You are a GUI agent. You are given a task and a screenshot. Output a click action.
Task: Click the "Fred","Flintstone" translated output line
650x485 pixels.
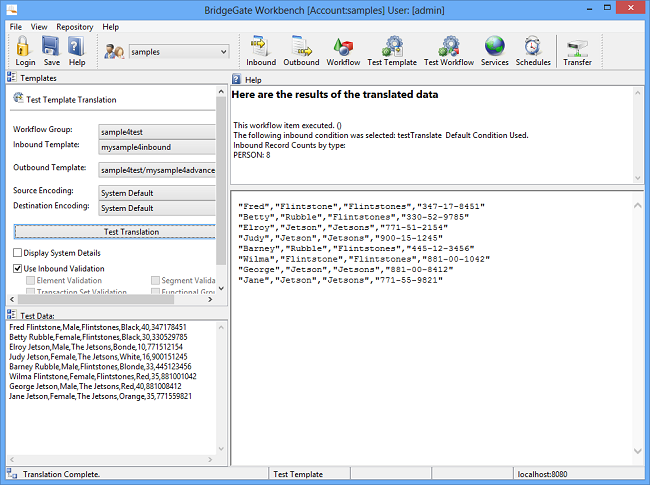pos(361,206)
